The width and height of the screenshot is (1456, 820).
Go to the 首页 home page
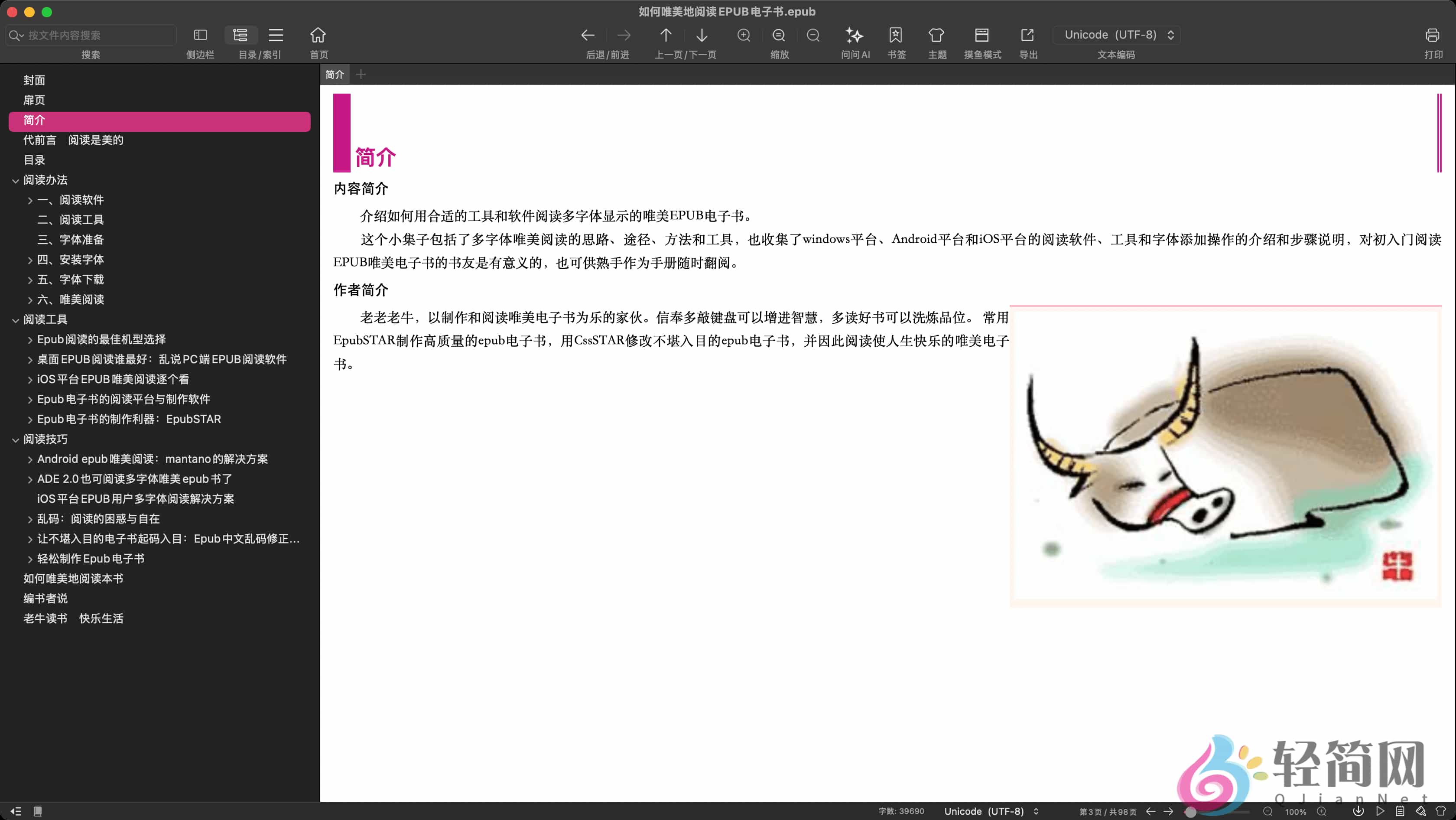tap(318, 35)
